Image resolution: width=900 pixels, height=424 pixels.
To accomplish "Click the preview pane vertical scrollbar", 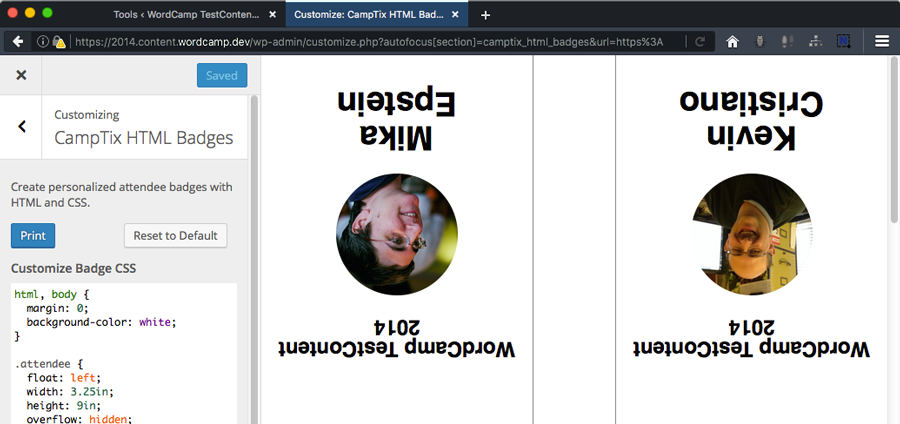I will (x=894, y=138).
